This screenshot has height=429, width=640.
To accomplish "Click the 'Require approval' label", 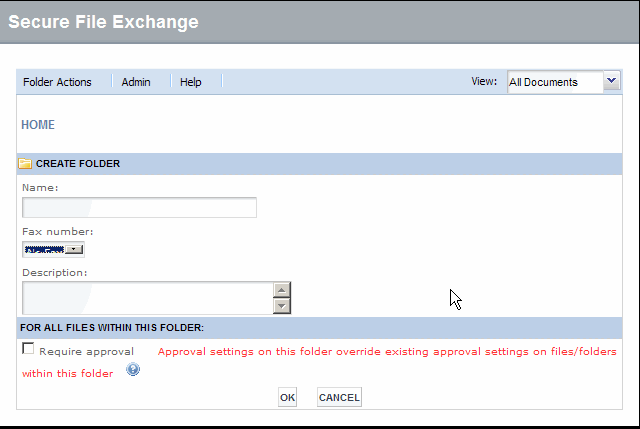I will pos(87,351).
